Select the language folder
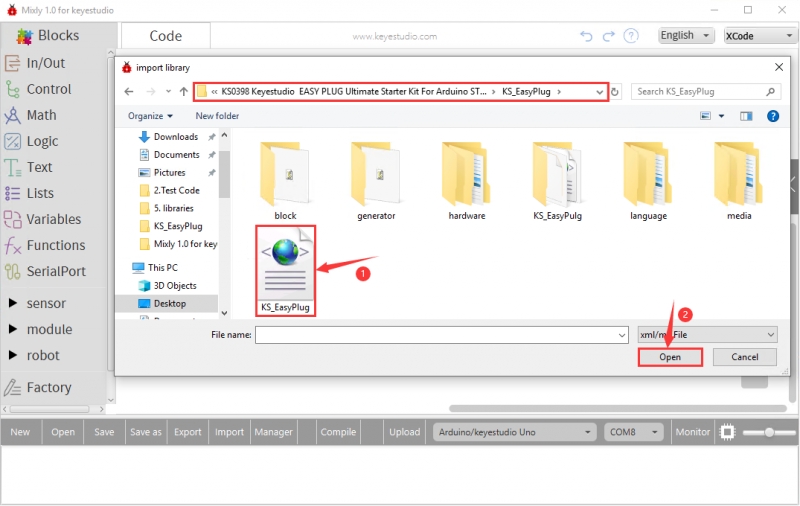This screenshot has width=800, height=506. pos(648,182)
